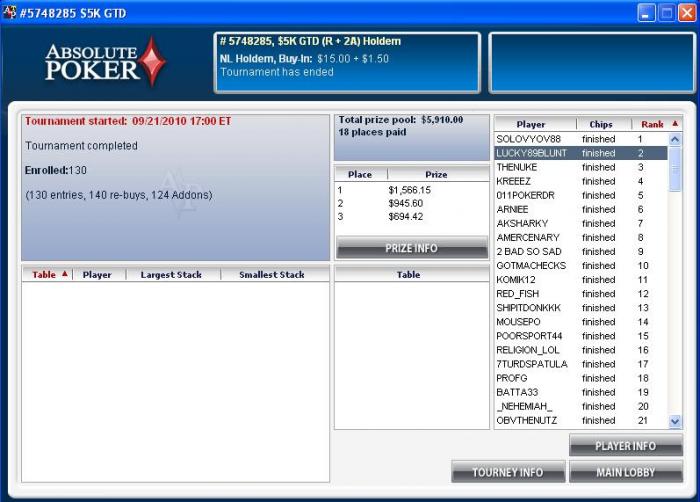Image resolution: width=700 pixels, height=502 pixels.
Task: Select player _NEHEMIAH_
Action: (x=581, y=406)
